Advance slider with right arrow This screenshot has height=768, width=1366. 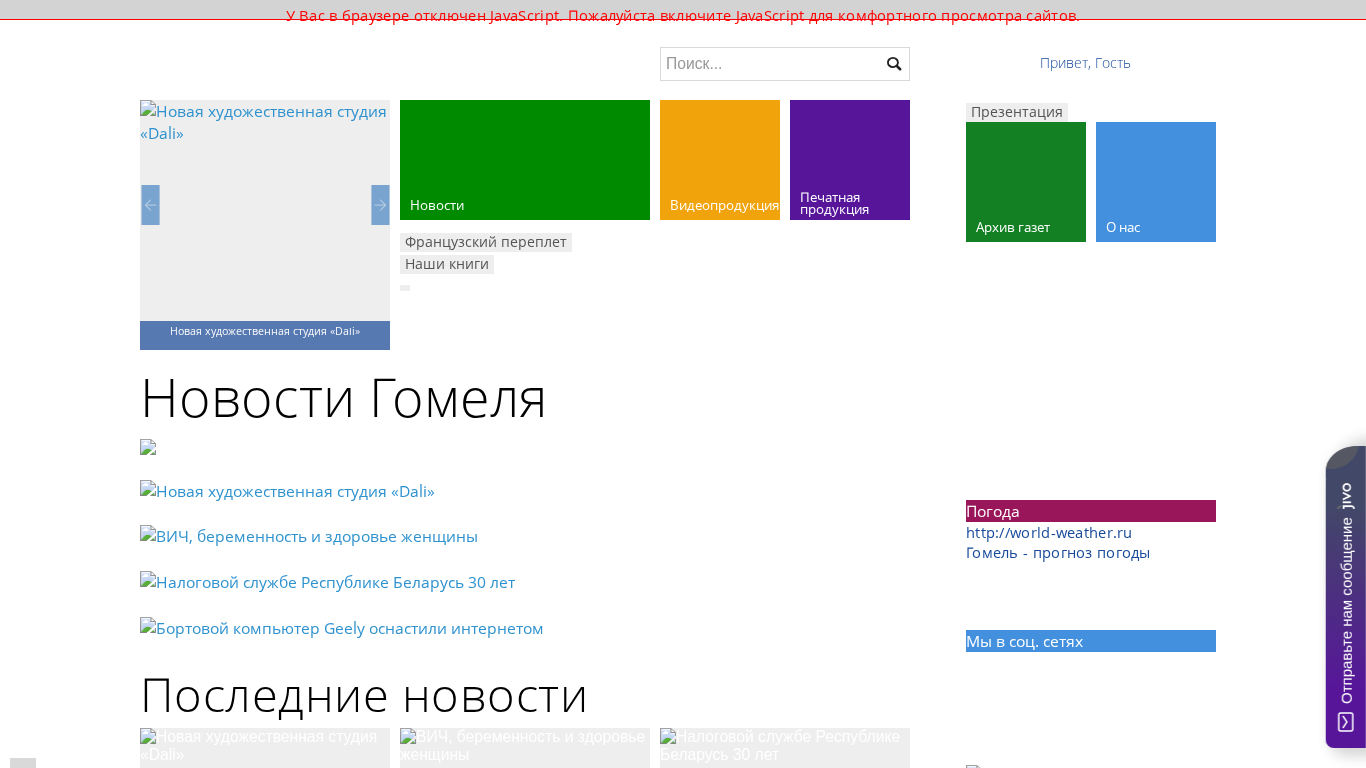point(380,205)
